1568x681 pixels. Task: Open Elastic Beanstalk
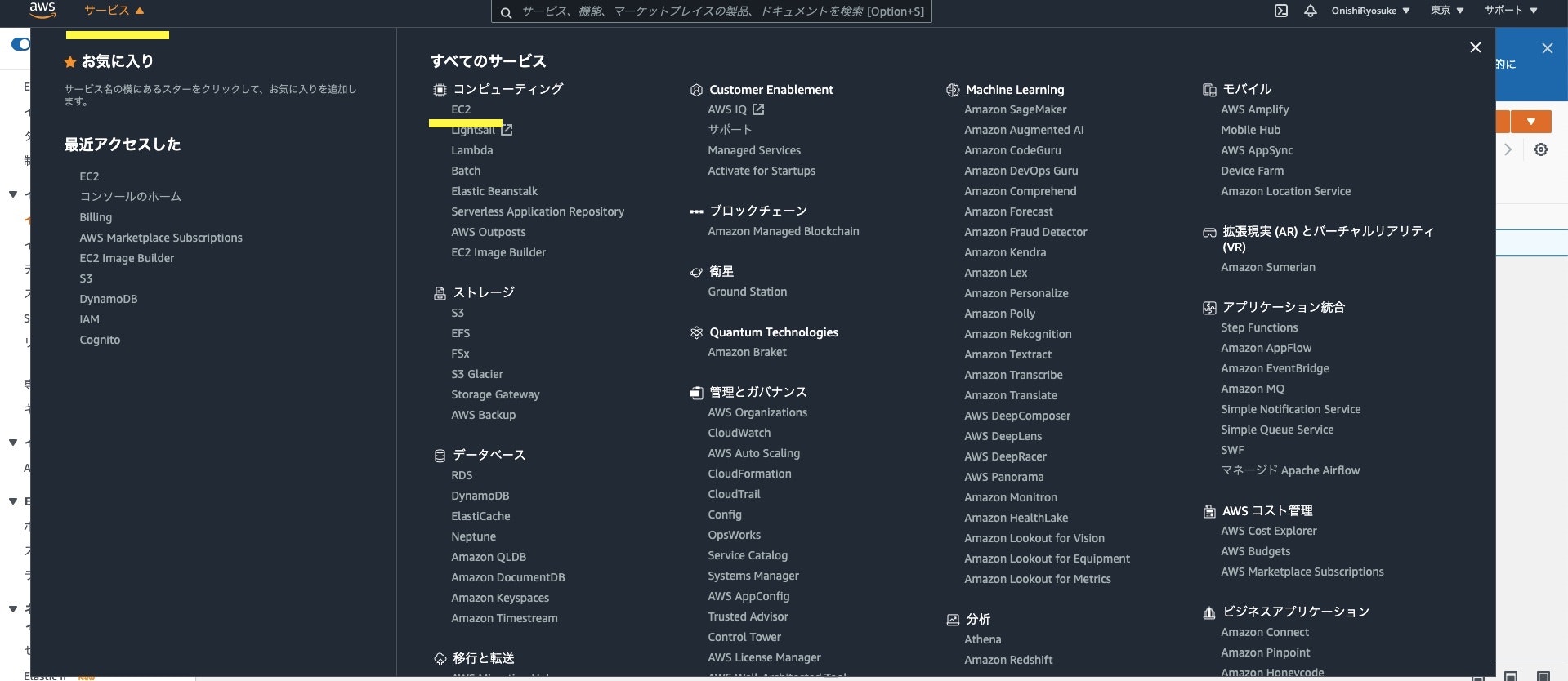[494, 191]
